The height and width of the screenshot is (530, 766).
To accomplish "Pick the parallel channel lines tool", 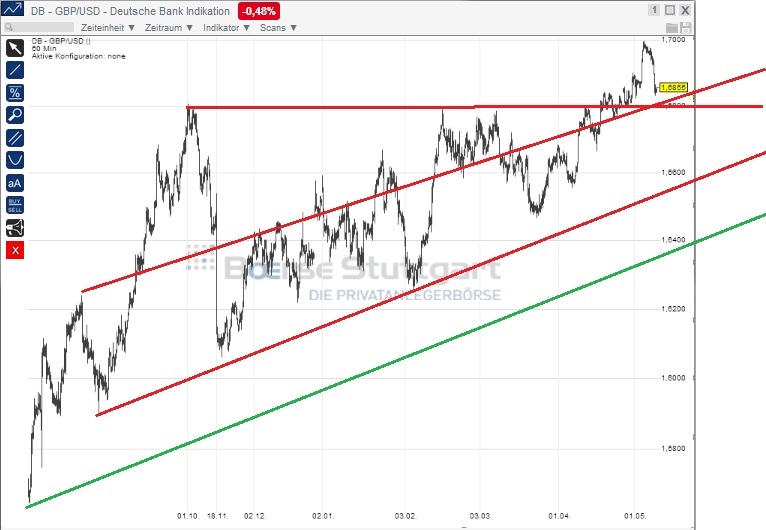I will 15,138.
